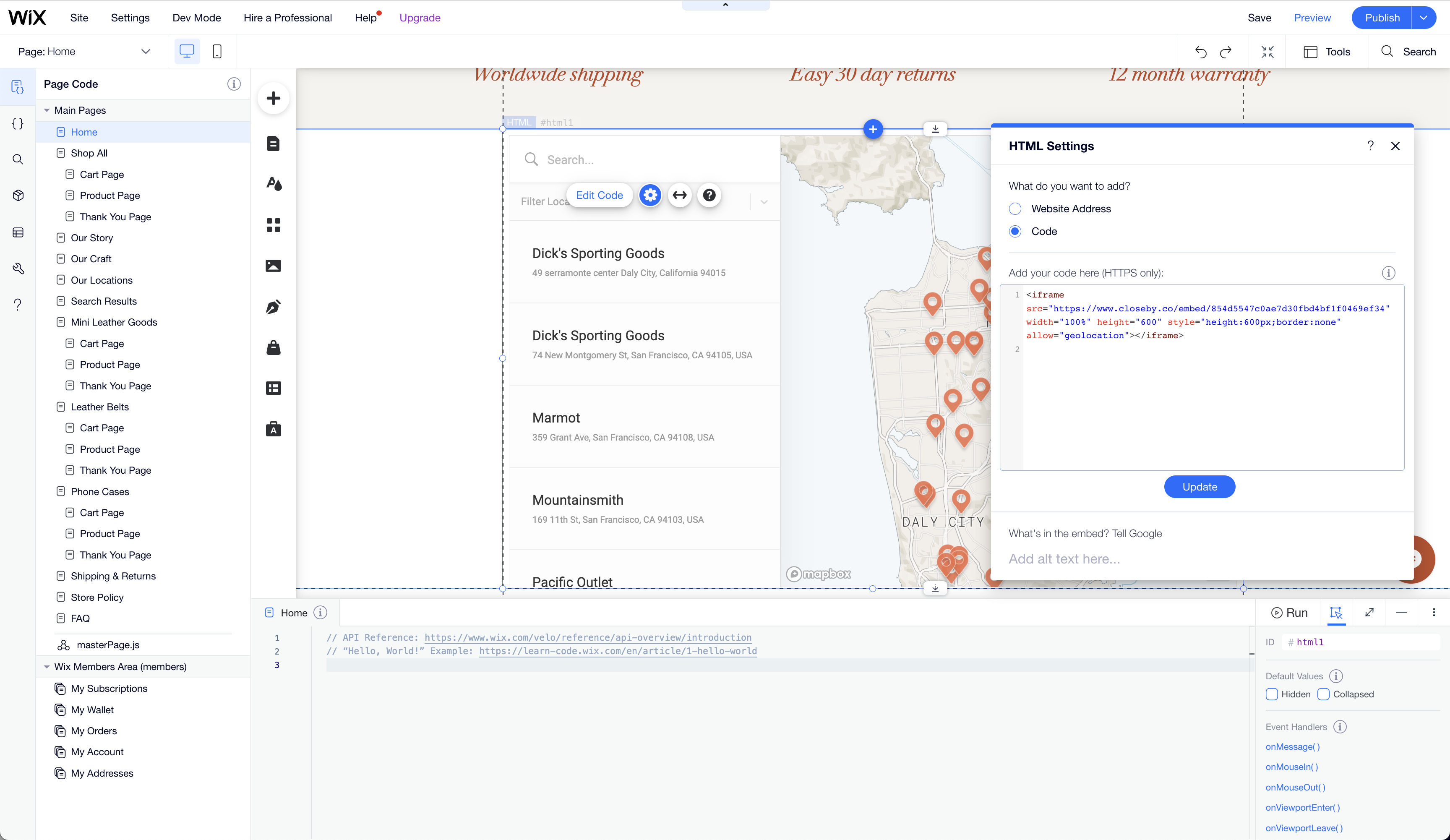
Task: Open the Developer Tools wrench icon
Action: tap(18, 268)
